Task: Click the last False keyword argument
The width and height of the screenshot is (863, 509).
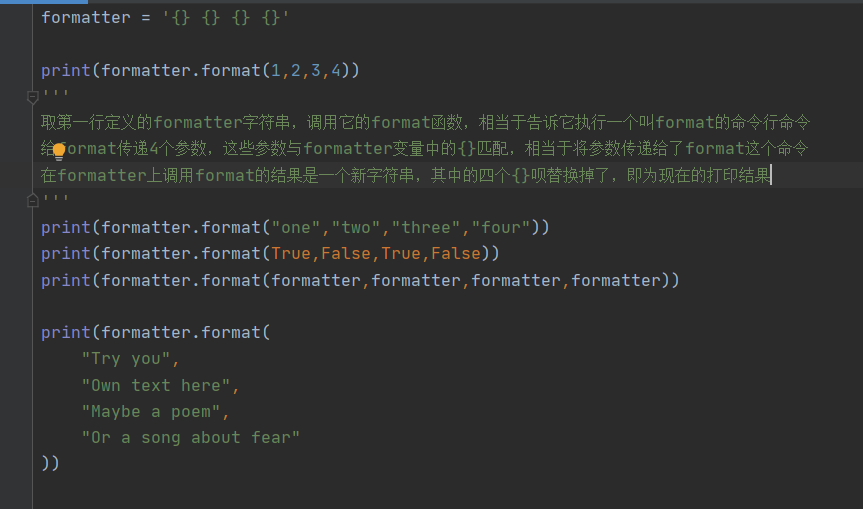Action: [x=456, y=254]
